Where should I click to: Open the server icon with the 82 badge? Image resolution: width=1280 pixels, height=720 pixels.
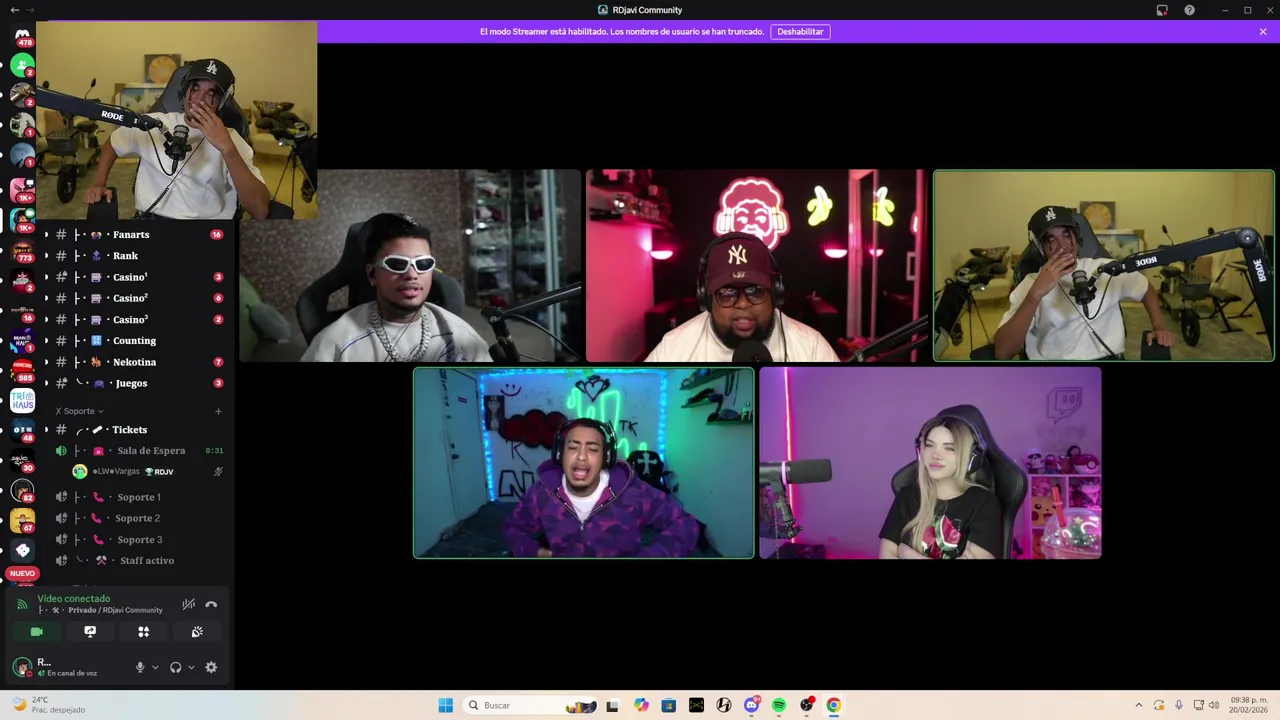[x=22, y=491]
